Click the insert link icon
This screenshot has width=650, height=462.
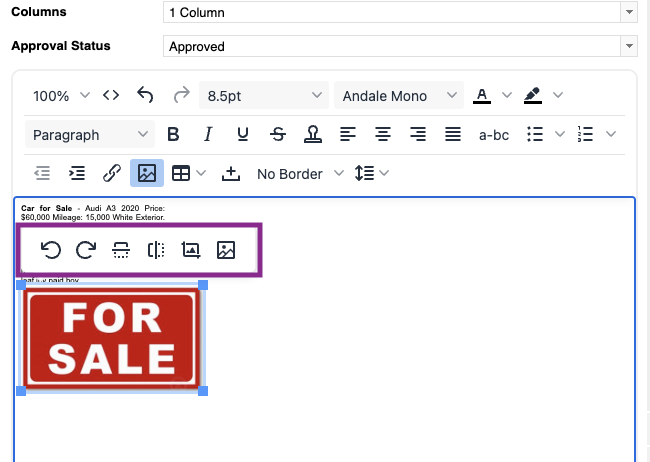click(112, 173)
